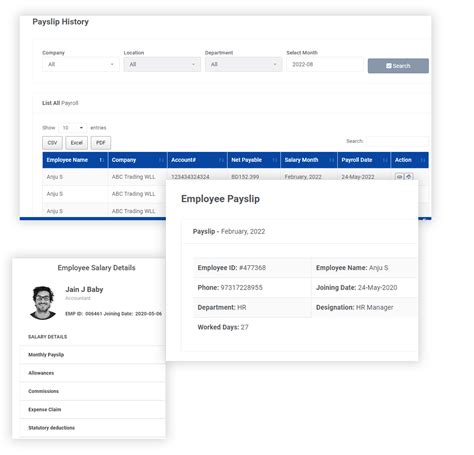Viewport: 474px width, 455px height.
Task: Open the Show entries count dropdown
Action: pyautogui.click(x=73, y=128)
